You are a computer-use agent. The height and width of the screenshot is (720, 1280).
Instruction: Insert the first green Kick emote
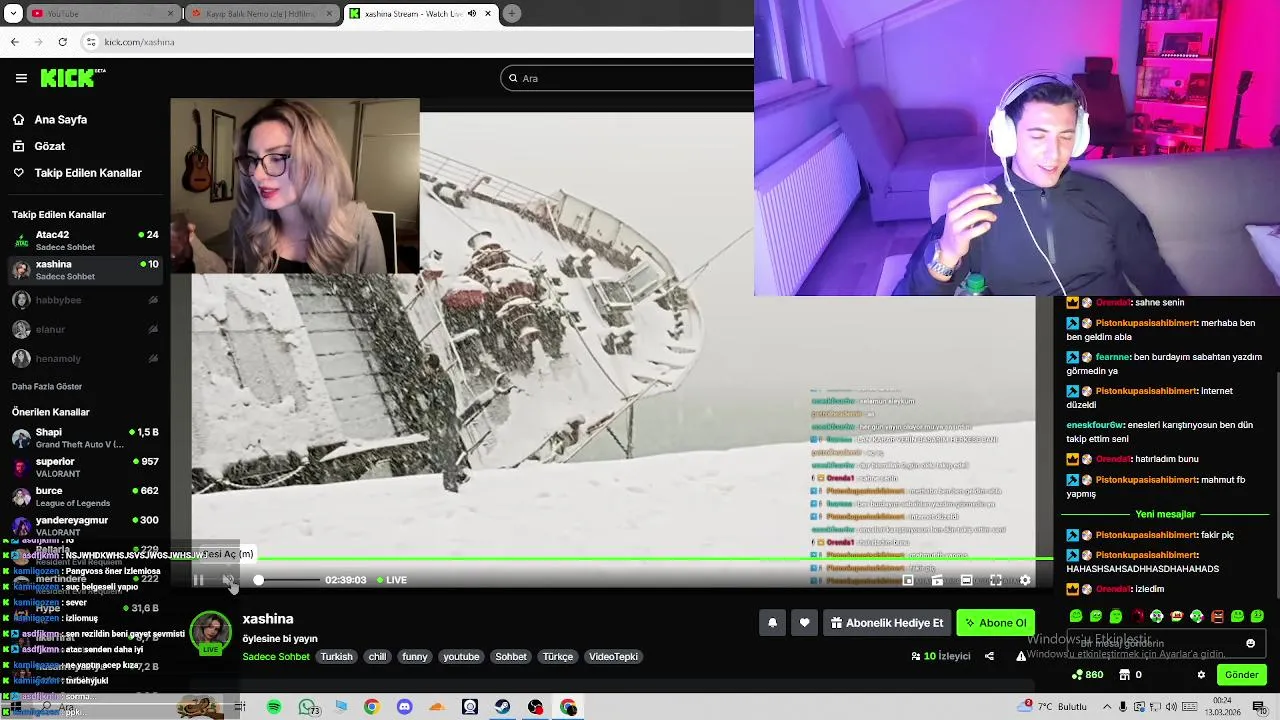click(x=1076, y=616)
